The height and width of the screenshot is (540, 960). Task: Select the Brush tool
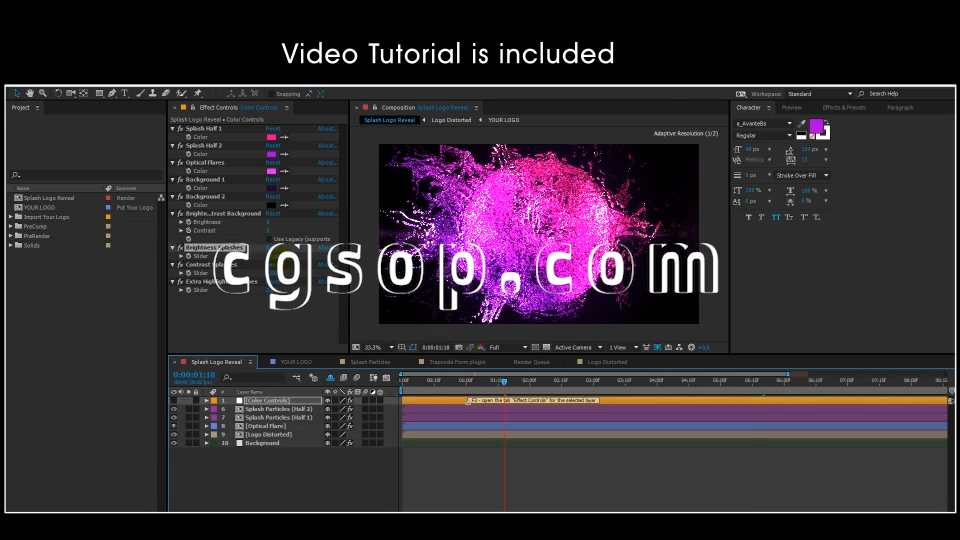(x=140, y=93)
